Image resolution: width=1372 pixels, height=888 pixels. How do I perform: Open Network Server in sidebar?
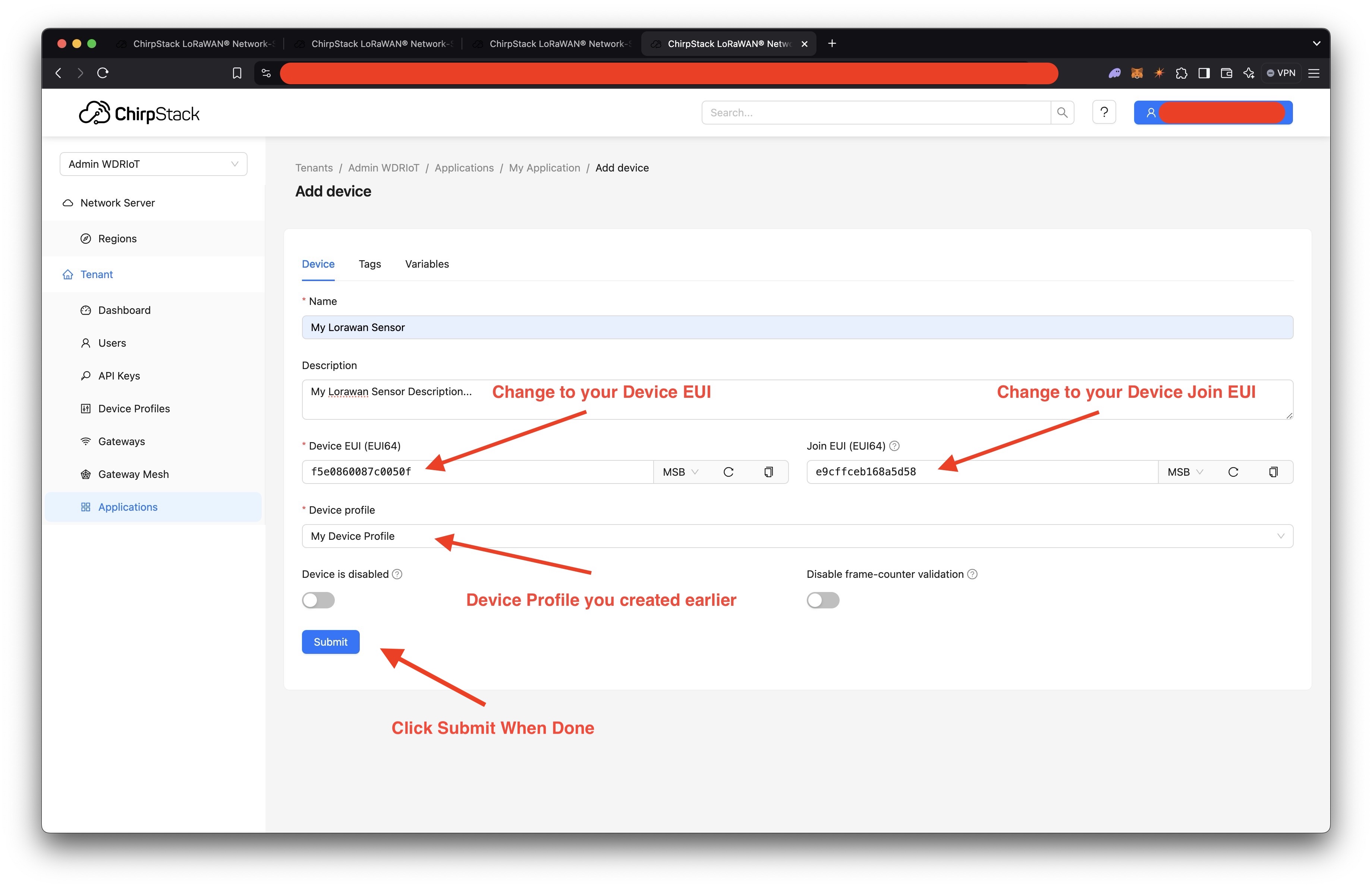pyautogui.click(x=153, y=203)
